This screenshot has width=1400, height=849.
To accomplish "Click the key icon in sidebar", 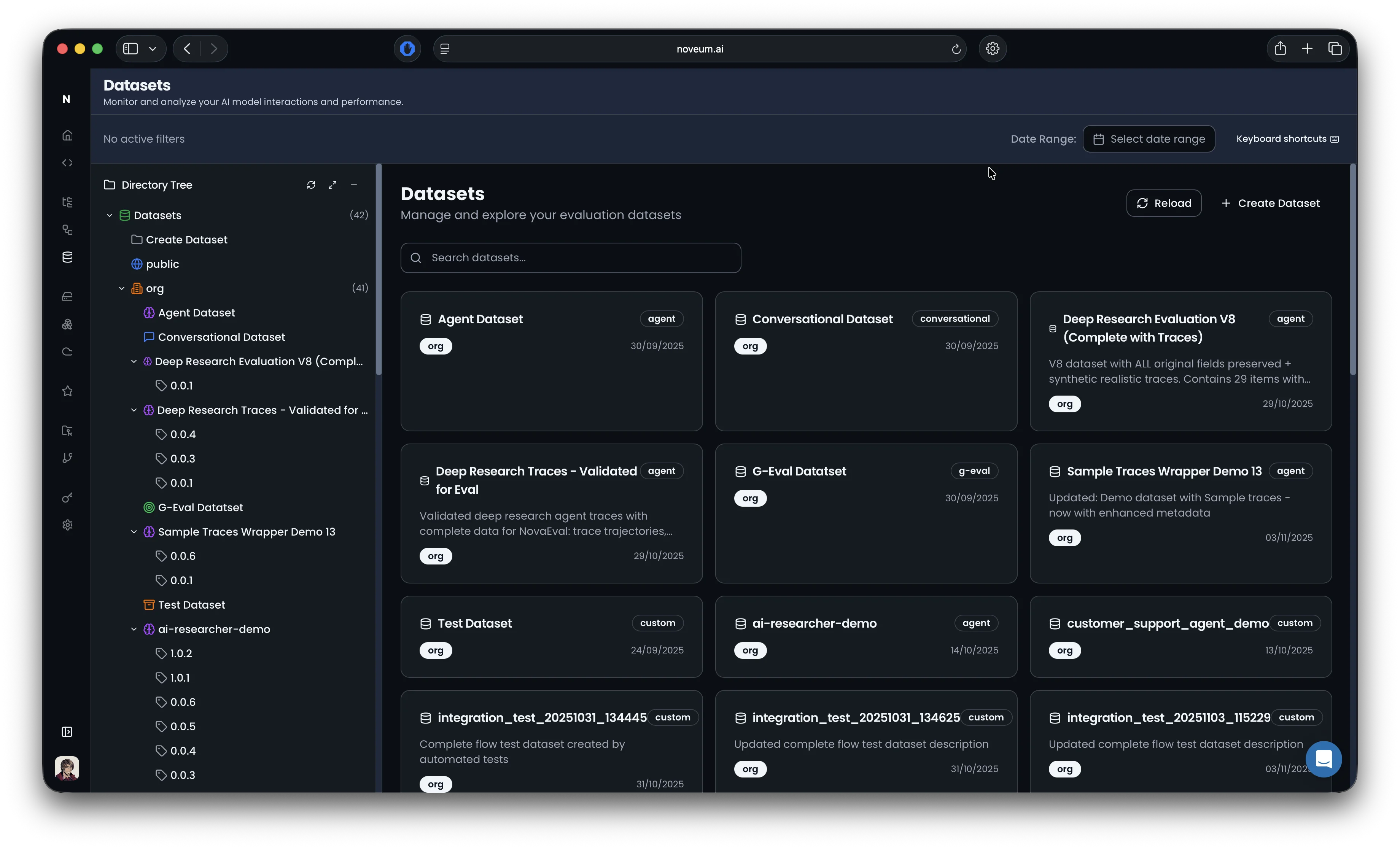I will point(67,498).
